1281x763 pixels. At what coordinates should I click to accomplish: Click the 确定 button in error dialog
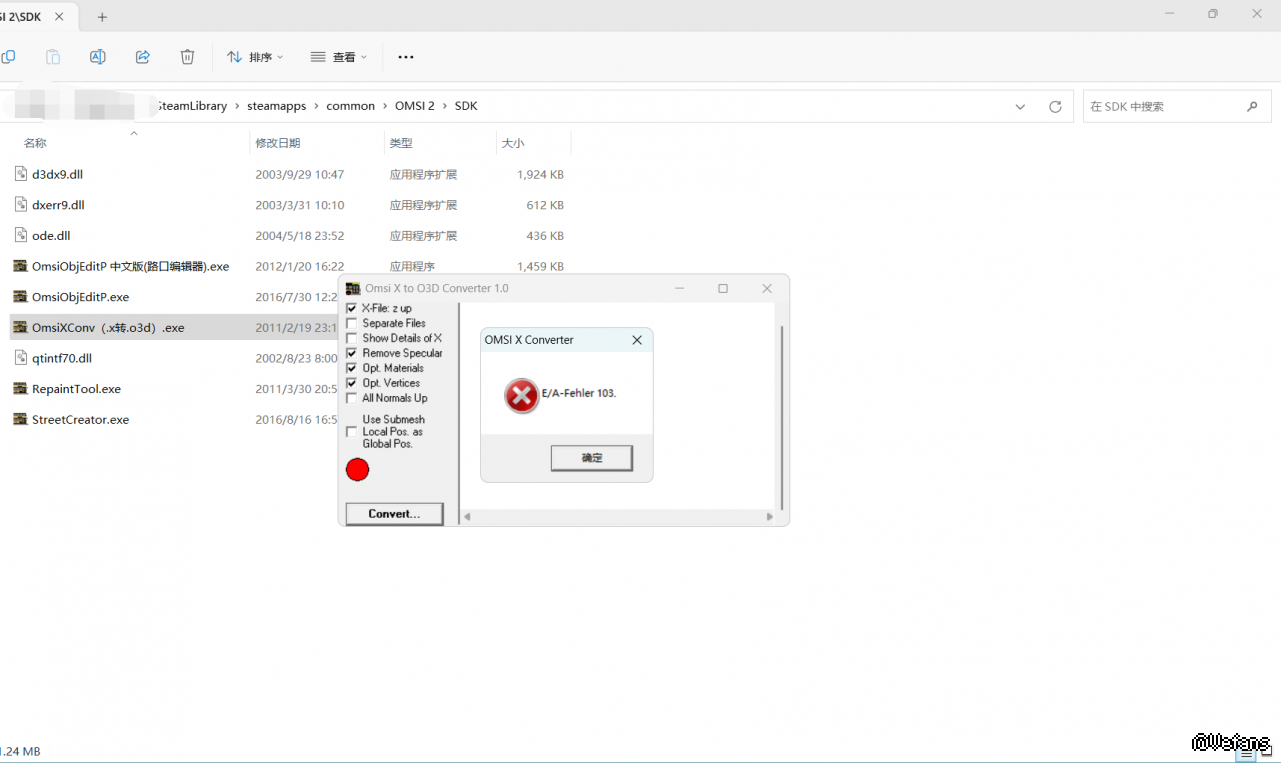coord(591,458)
